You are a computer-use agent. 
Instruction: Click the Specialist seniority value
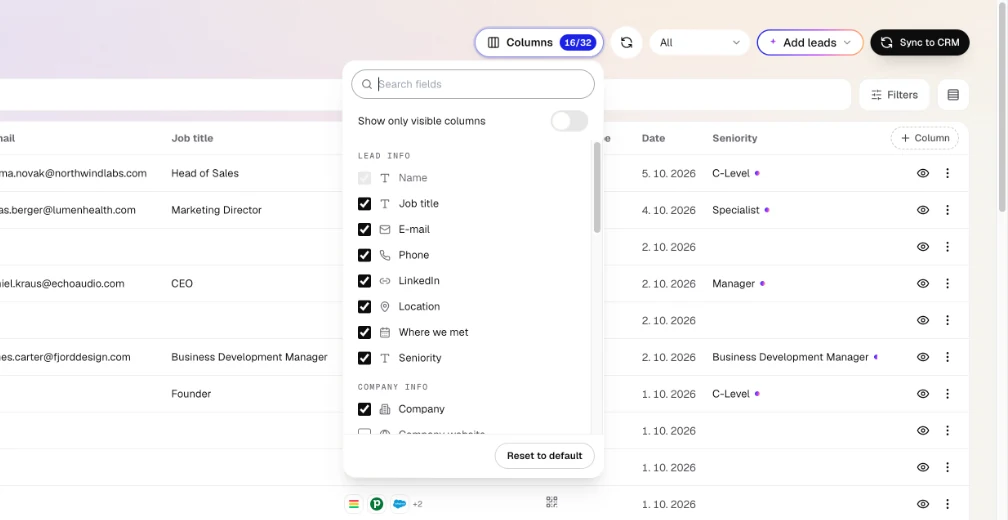coord(736,210)
